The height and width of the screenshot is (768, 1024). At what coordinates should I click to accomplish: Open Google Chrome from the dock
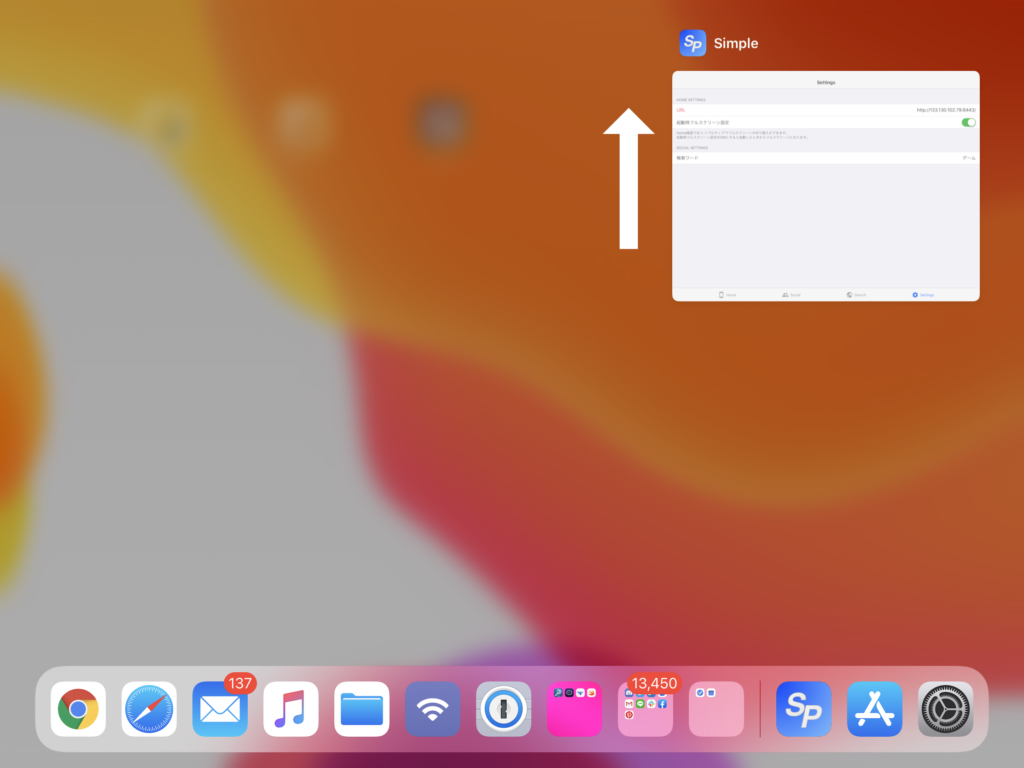(x=78, y=709)
